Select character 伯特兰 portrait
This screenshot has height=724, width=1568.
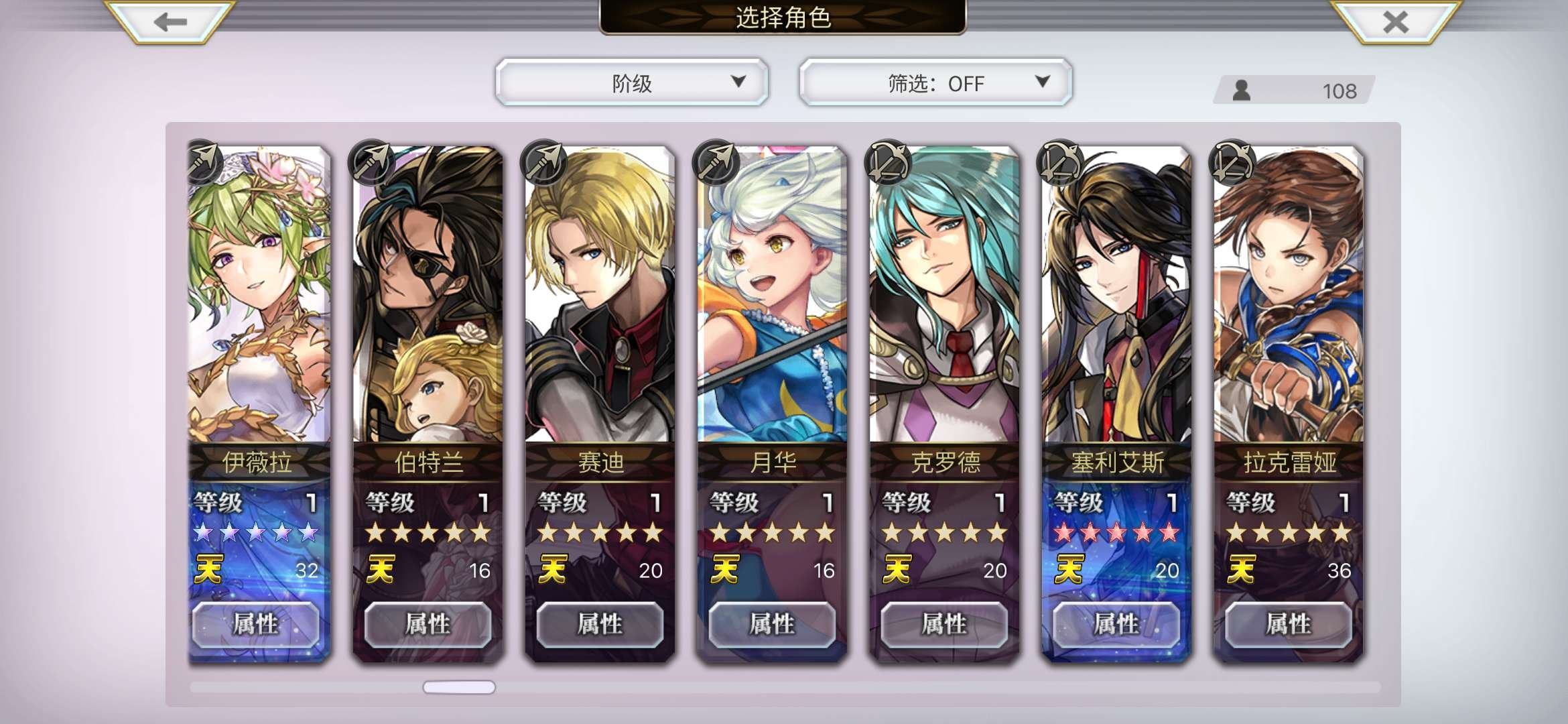click(x=428, y=294)
